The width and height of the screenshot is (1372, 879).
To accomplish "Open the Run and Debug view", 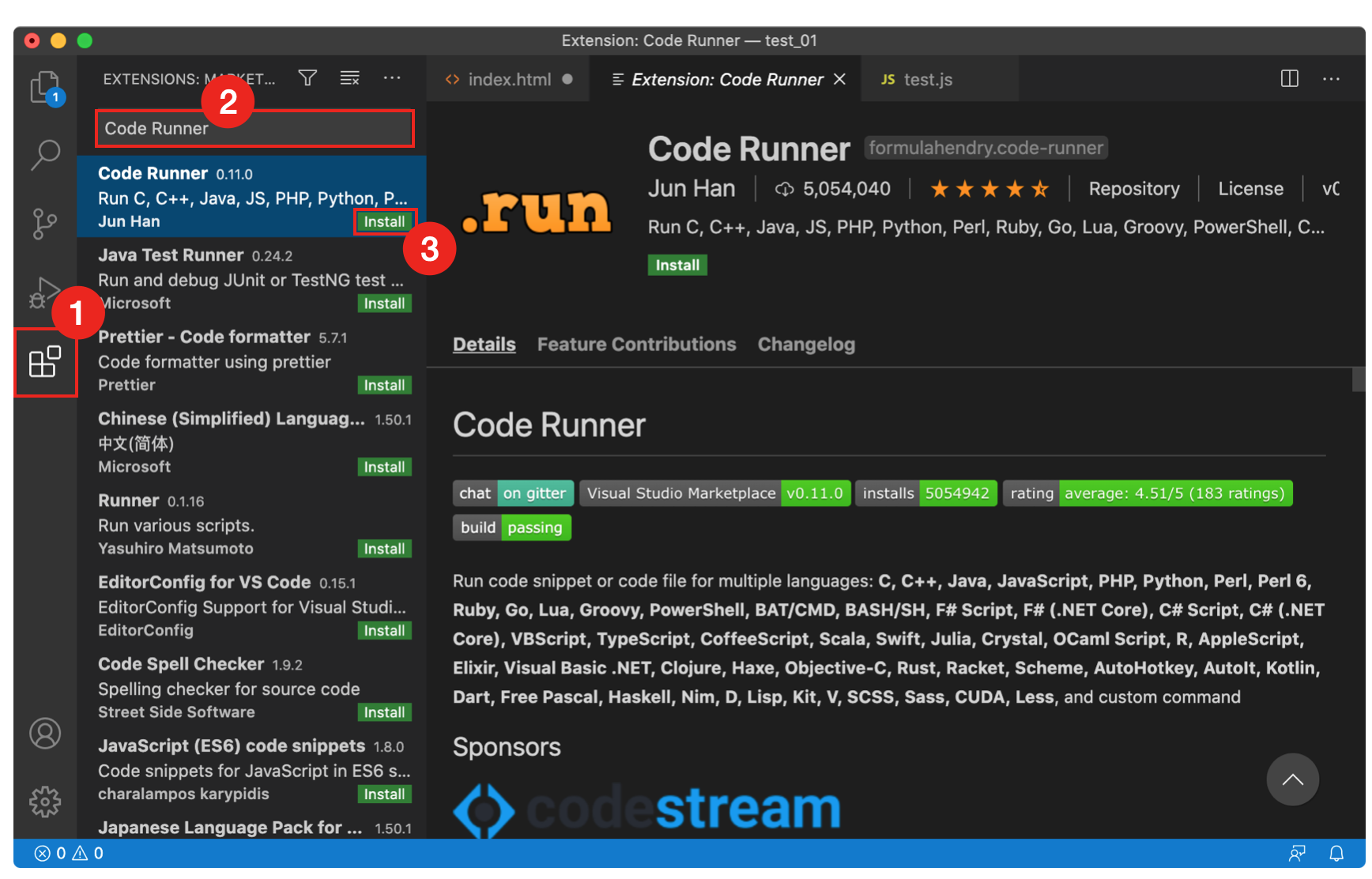I will (x=44, y=292).
